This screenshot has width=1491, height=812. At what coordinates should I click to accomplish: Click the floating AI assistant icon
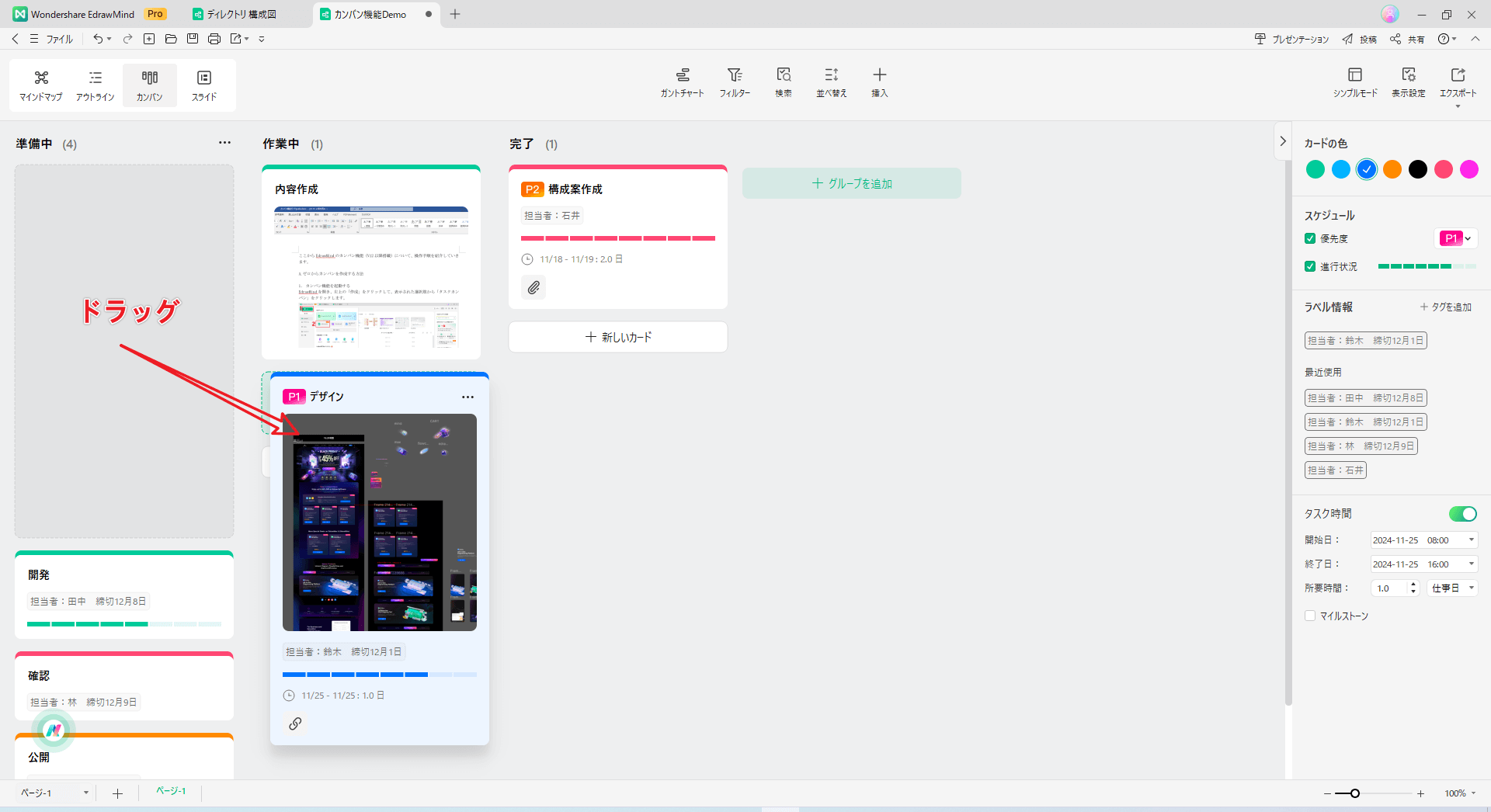(x=53, y=730)
